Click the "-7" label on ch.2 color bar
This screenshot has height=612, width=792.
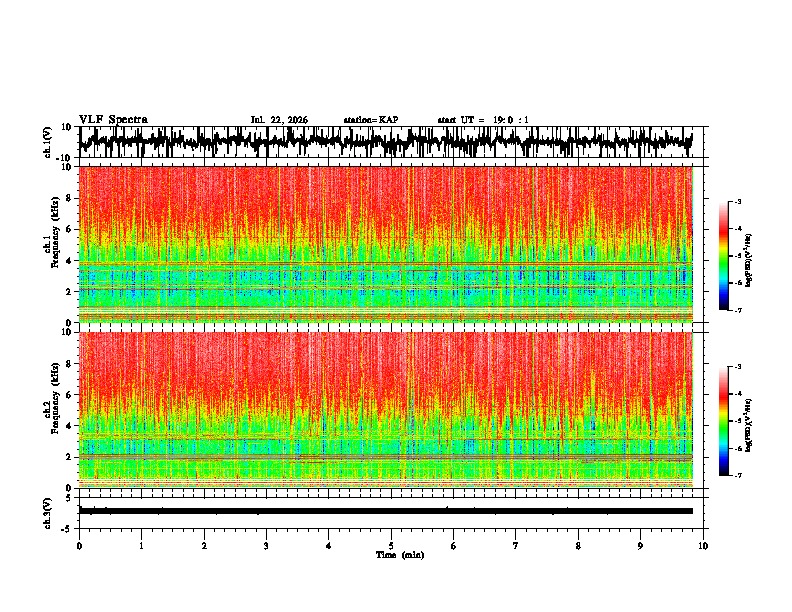[737, 475]
